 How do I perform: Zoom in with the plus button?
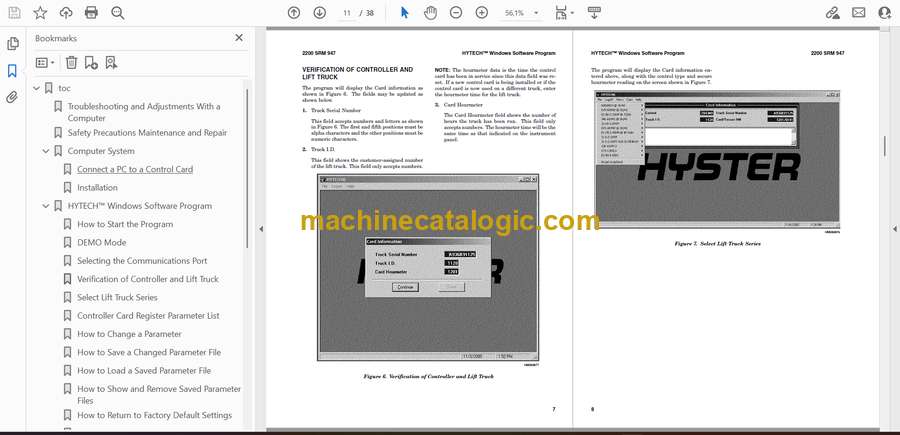tap(482, 13)
